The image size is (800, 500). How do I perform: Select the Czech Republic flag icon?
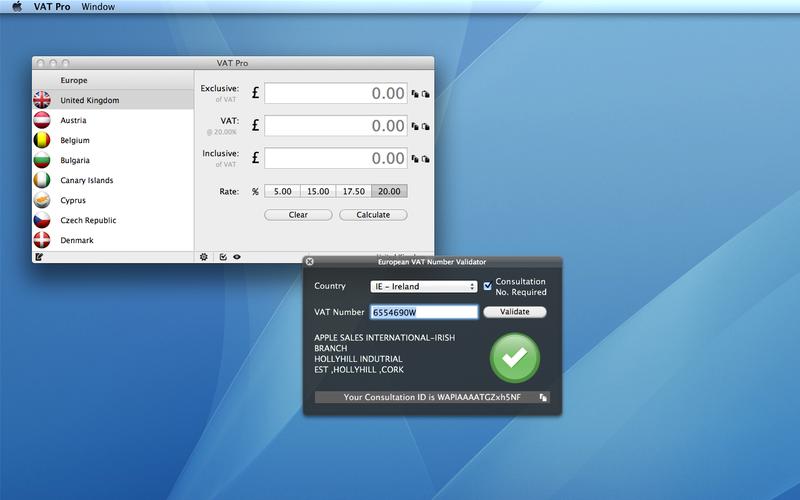click(x=42, y=220)
